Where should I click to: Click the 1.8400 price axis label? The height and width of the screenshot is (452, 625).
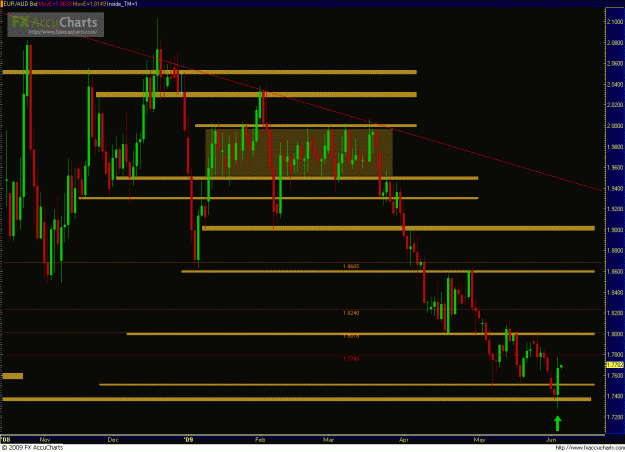pyautogui.click(x=615, y=292)
